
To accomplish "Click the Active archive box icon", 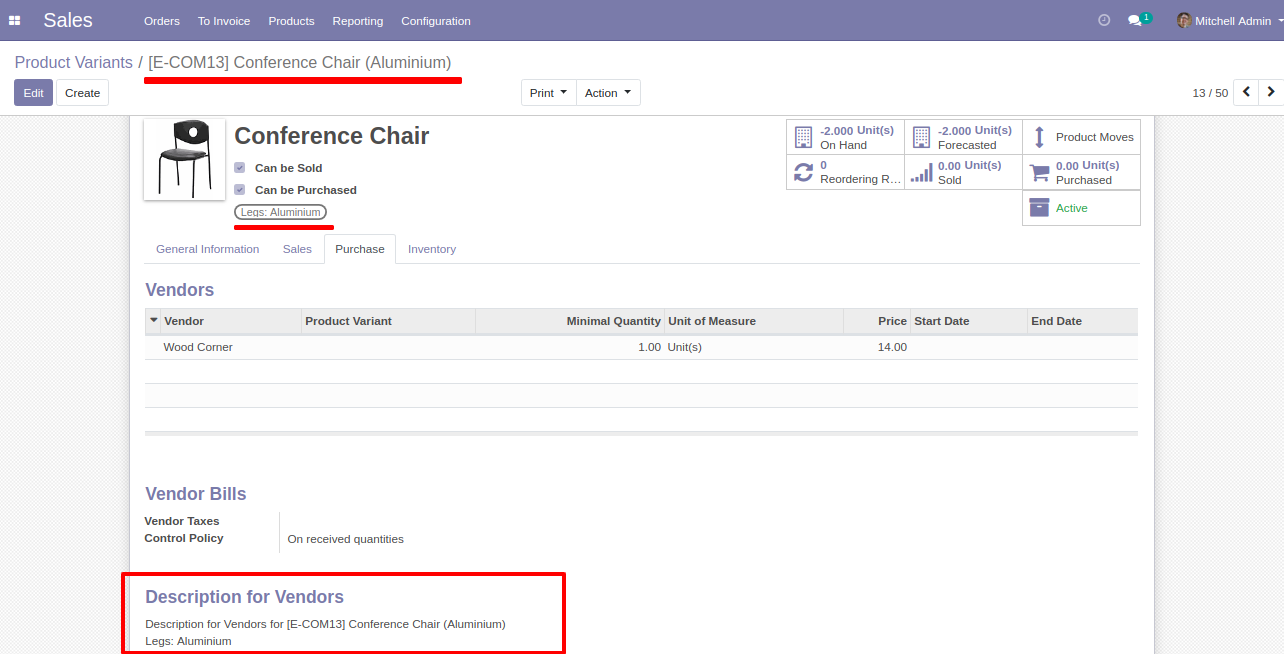I will click(x=1039, y=207).
